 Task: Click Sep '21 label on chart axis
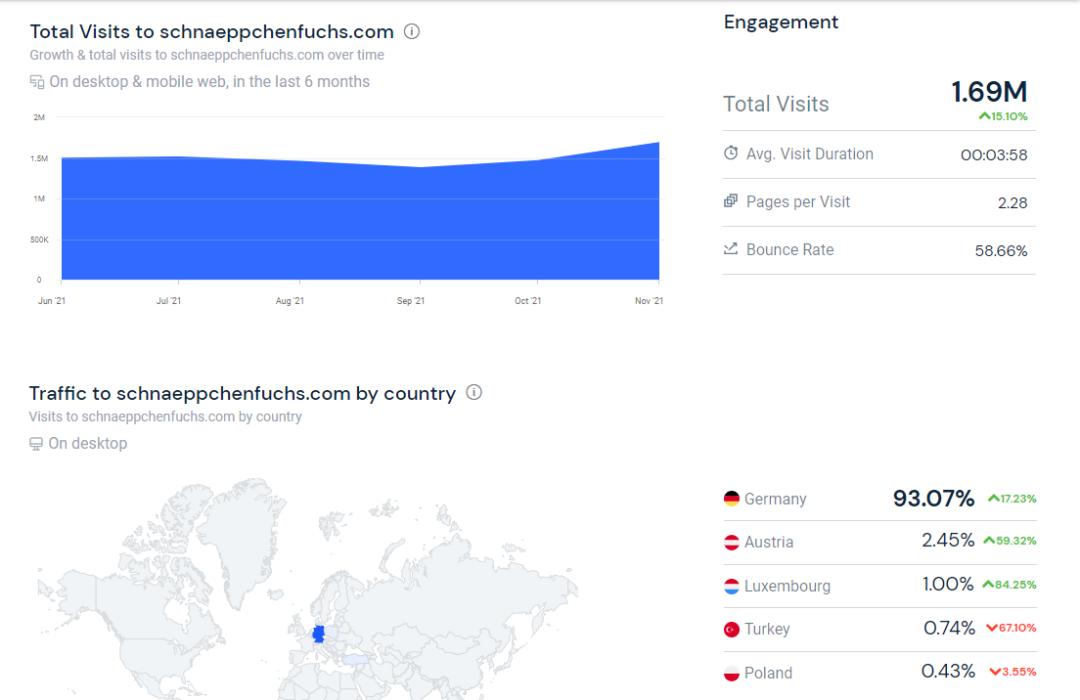(410, 301)
